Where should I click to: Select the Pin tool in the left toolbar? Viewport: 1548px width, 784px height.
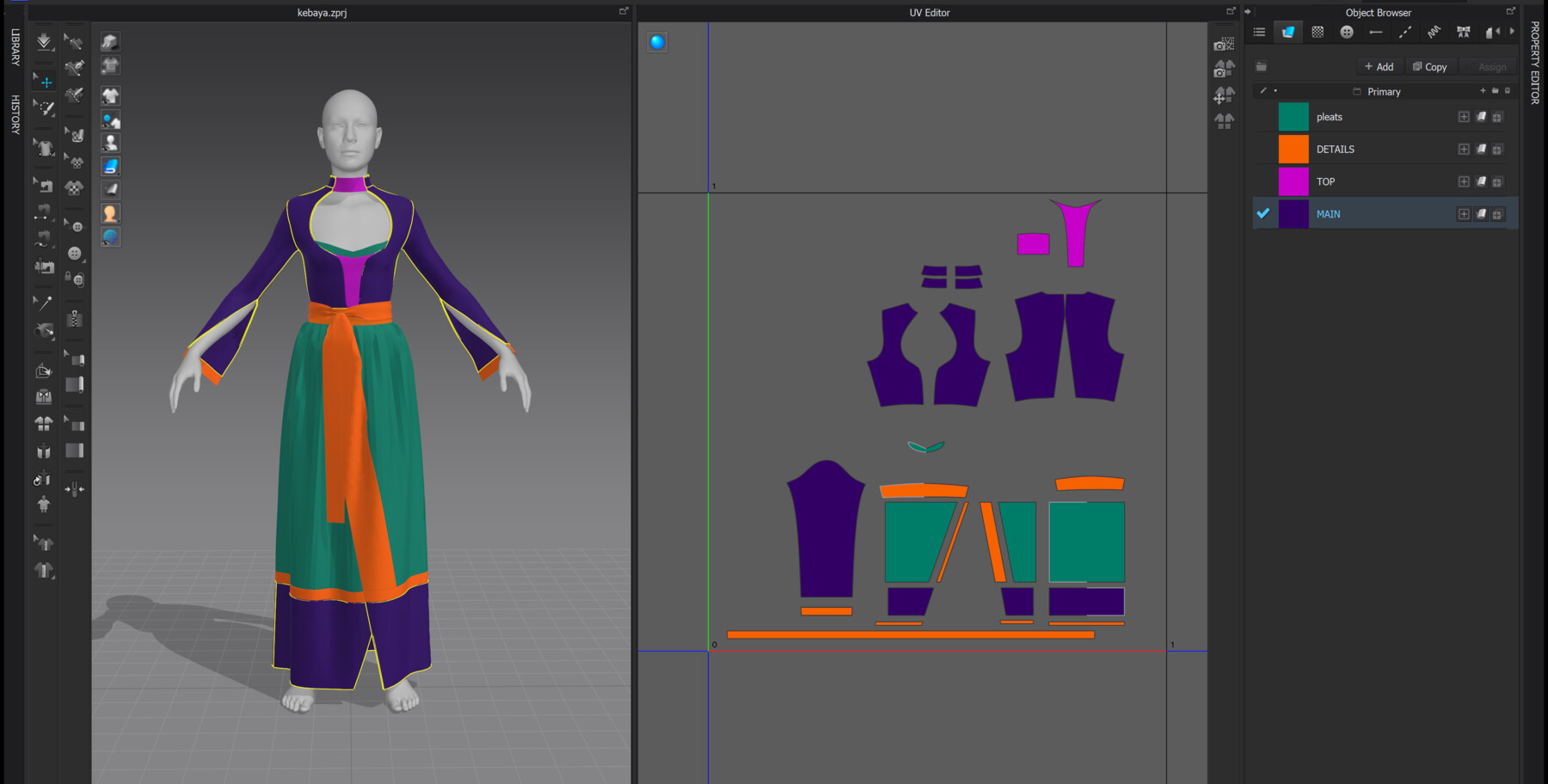(x=42, y=299)
